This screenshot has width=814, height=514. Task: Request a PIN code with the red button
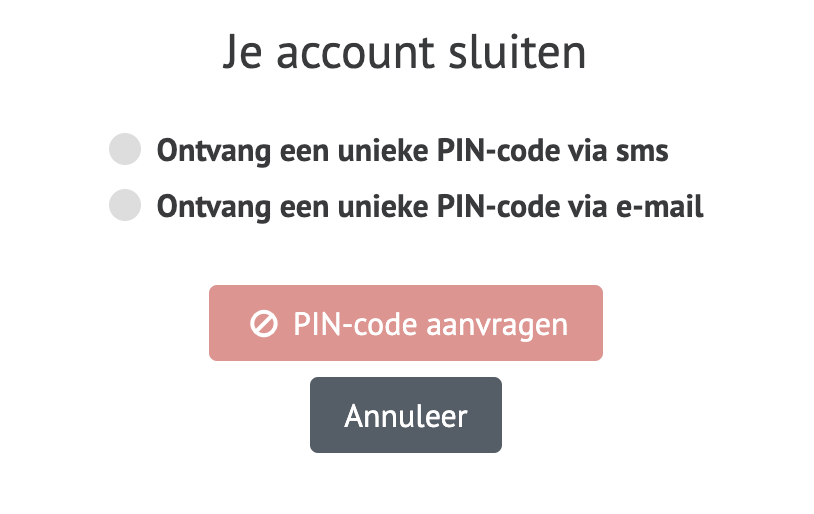tap(405, 323)
